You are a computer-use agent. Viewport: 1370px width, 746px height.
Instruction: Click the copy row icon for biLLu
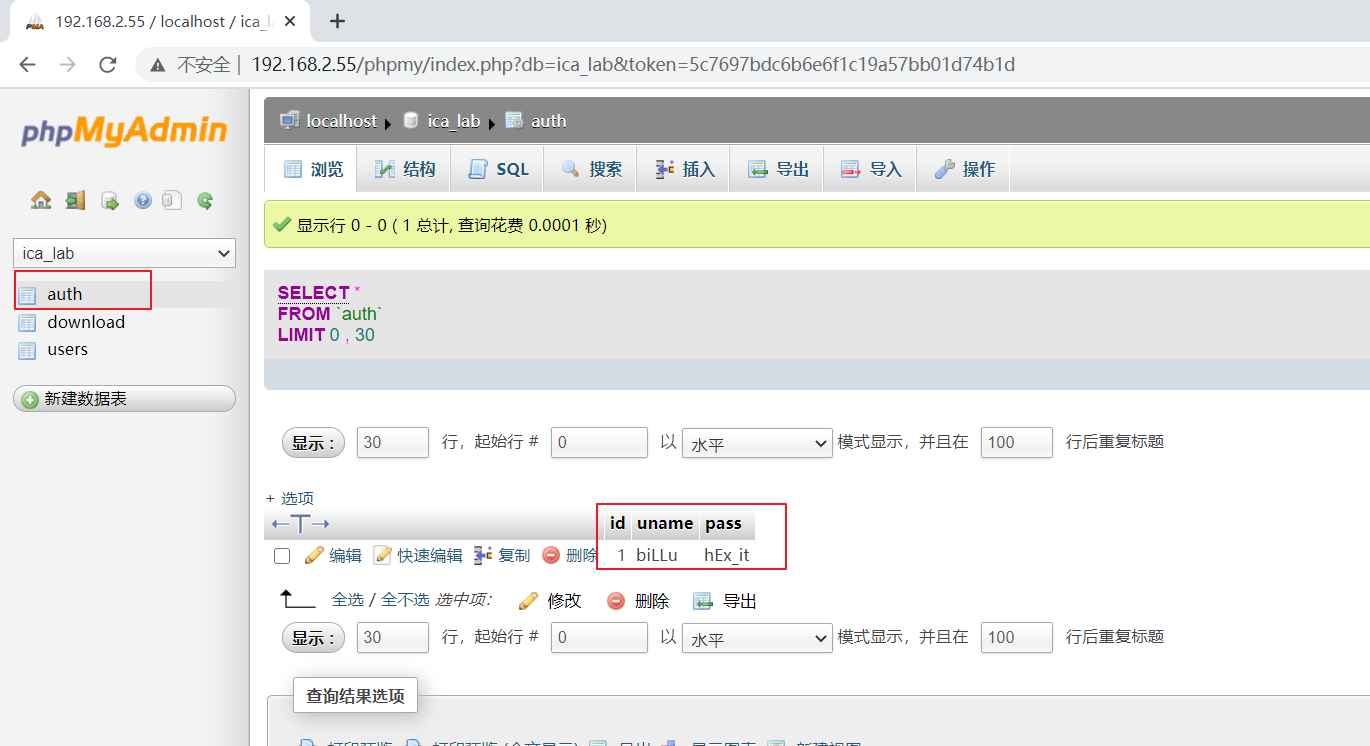(483, 555)
